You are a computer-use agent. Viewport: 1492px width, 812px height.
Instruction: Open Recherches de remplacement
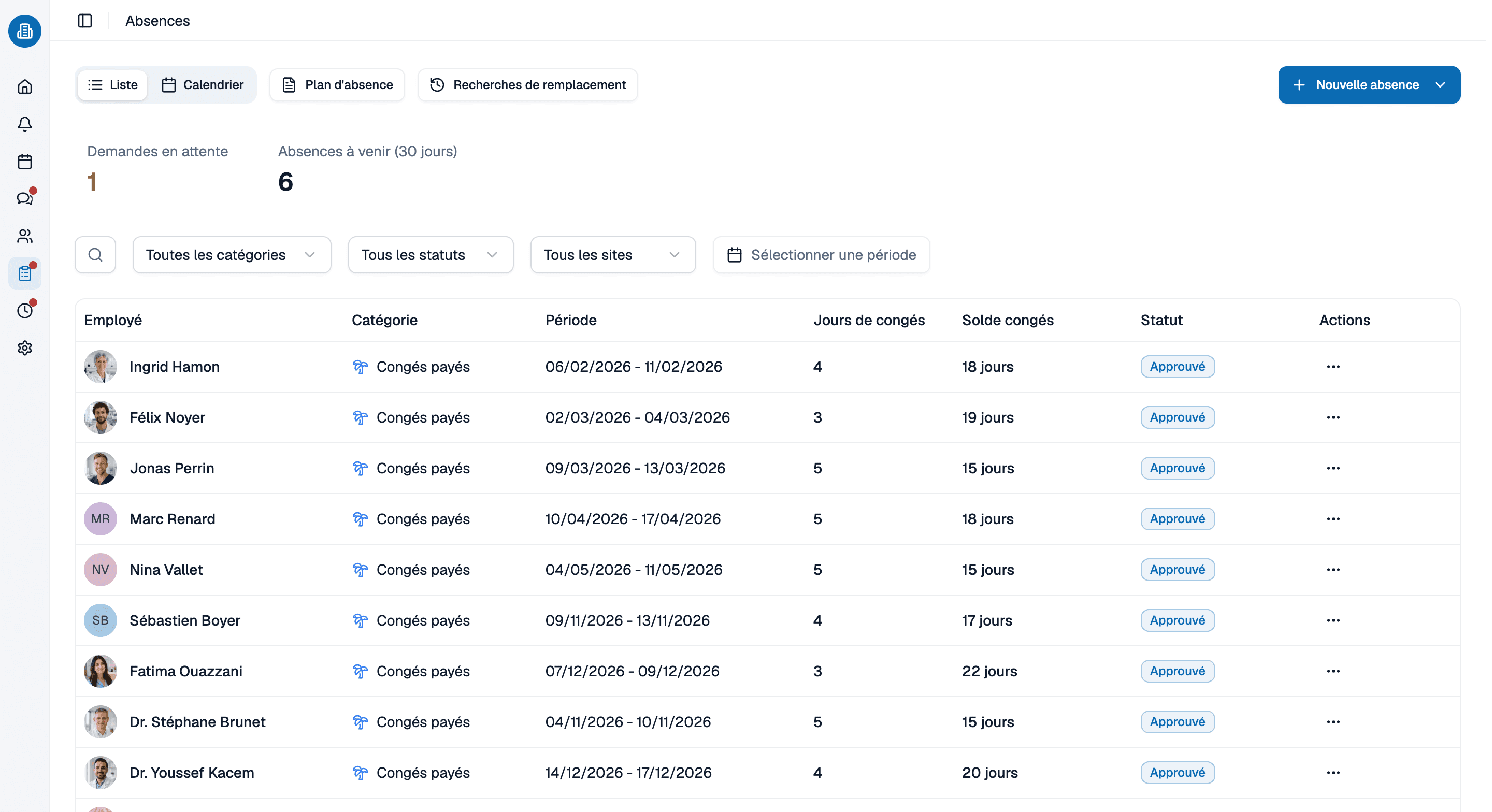click(x=528, y=85)
